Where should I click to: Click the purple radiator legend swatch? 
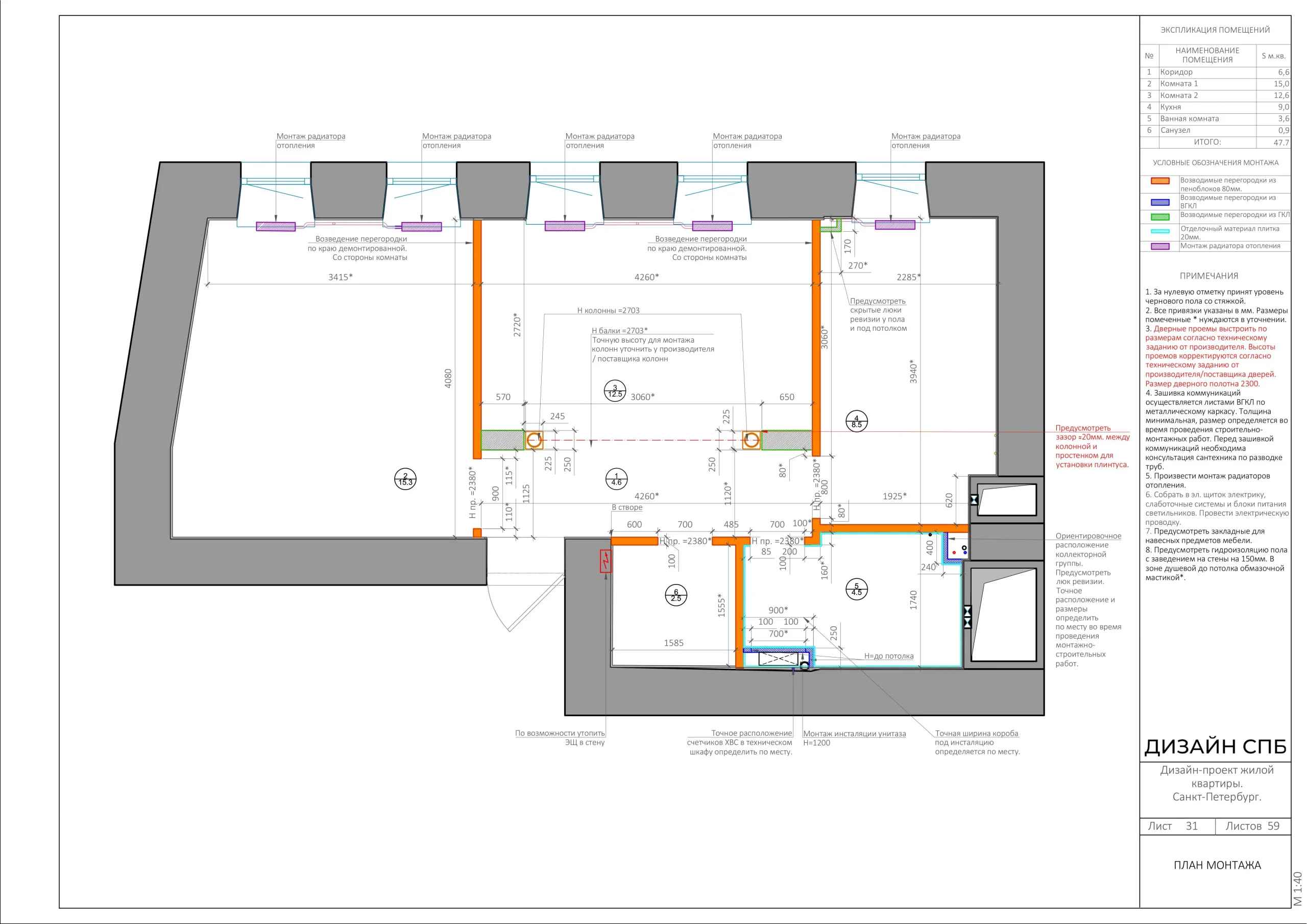(x=1160, y=247)
